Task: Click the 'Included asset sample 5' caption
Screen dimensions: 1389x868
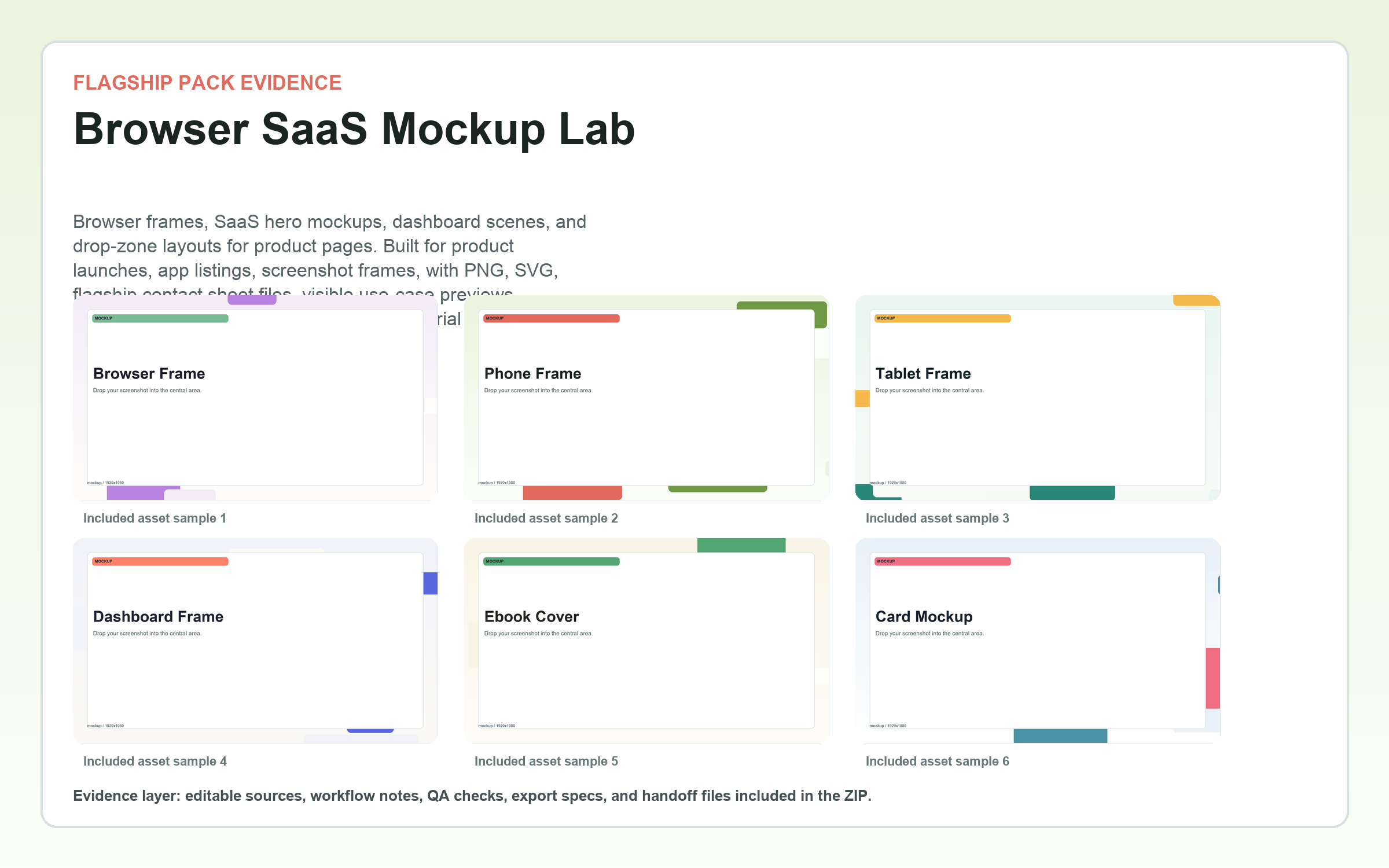Action: [546, 762]
